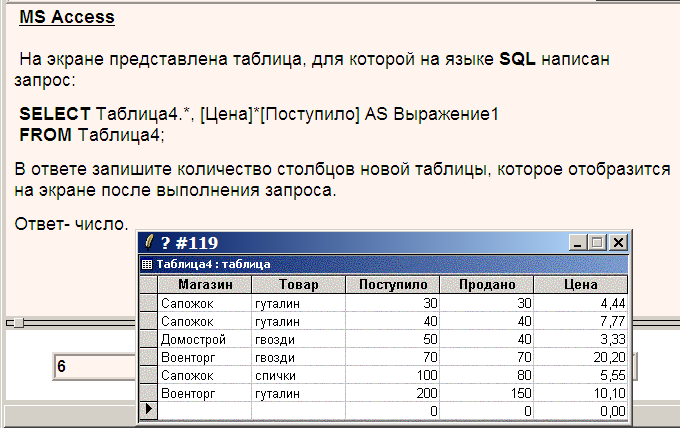The height and width of the screenshot is (428, 680).
Task: Select the Продано column header
Action: click(487, 284)
